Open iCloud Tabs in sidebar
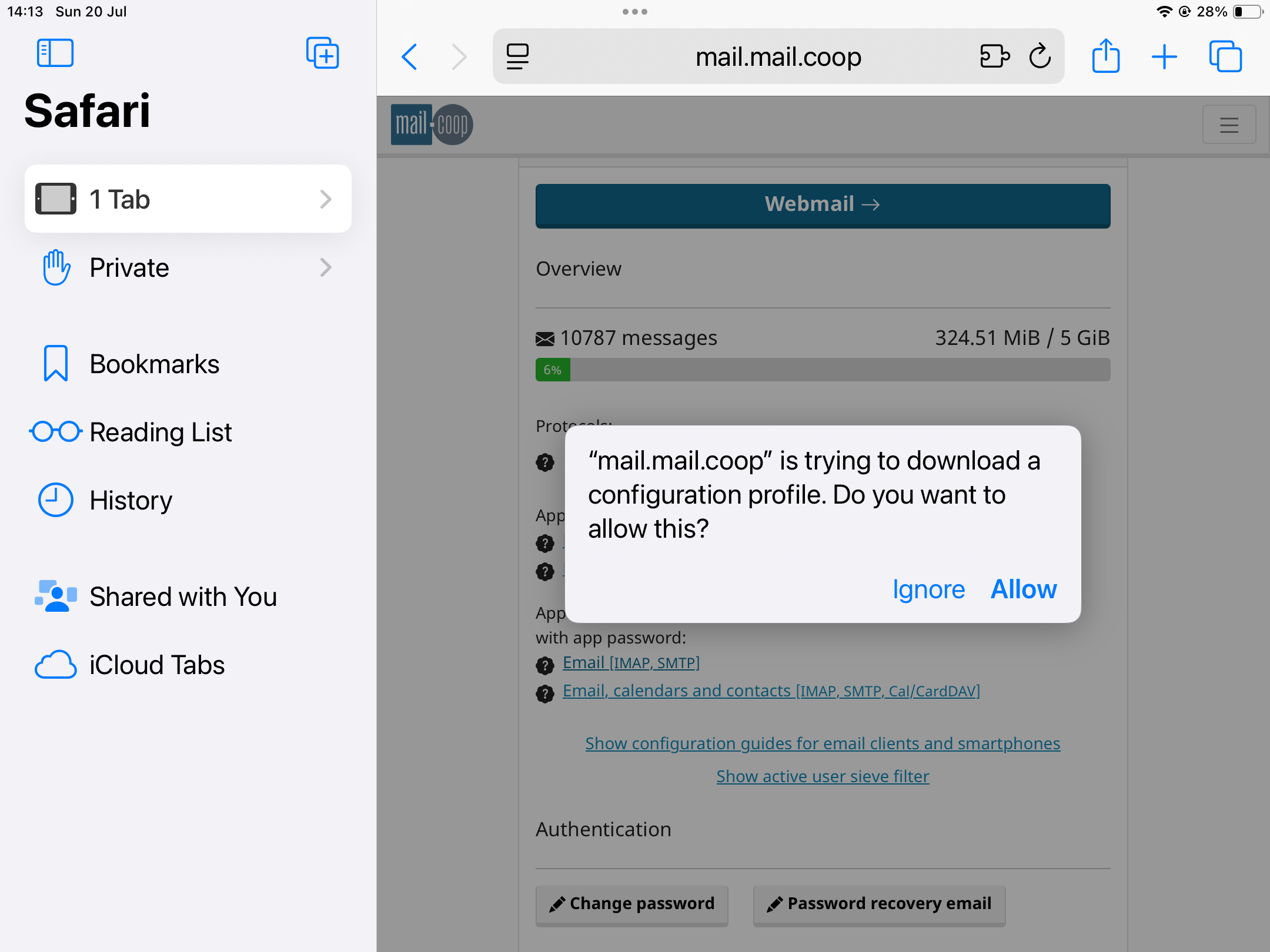The width and height of the screenshot is (1270, 952). 188,665
